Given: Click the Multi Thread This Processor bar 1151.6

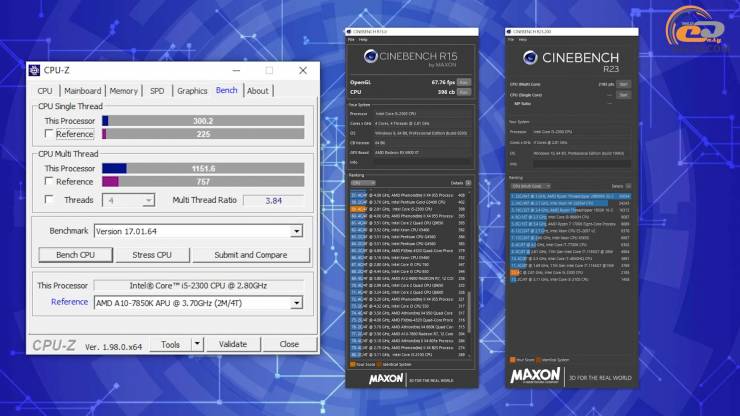Looking at the screenshot, I should tap(203, 168).
